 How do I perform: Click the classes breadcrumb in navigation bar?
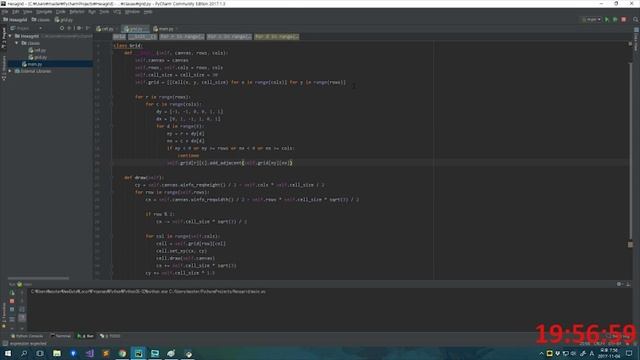click(41, 20)
